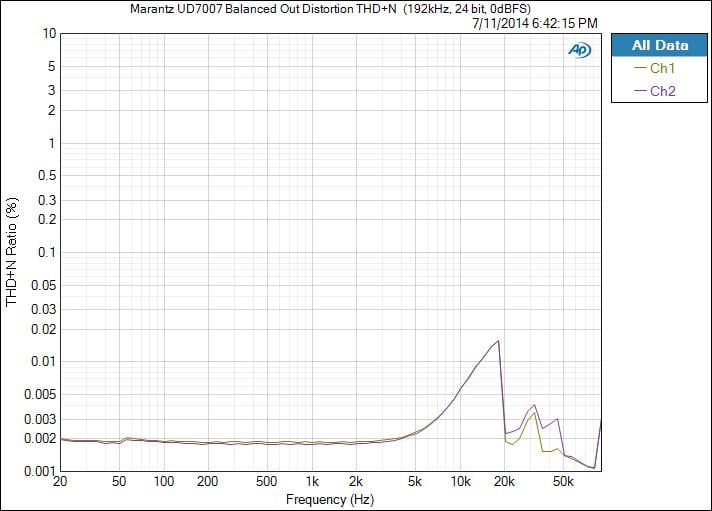Click the distortion peak near 20k on the curve

[x=497, y=341]
